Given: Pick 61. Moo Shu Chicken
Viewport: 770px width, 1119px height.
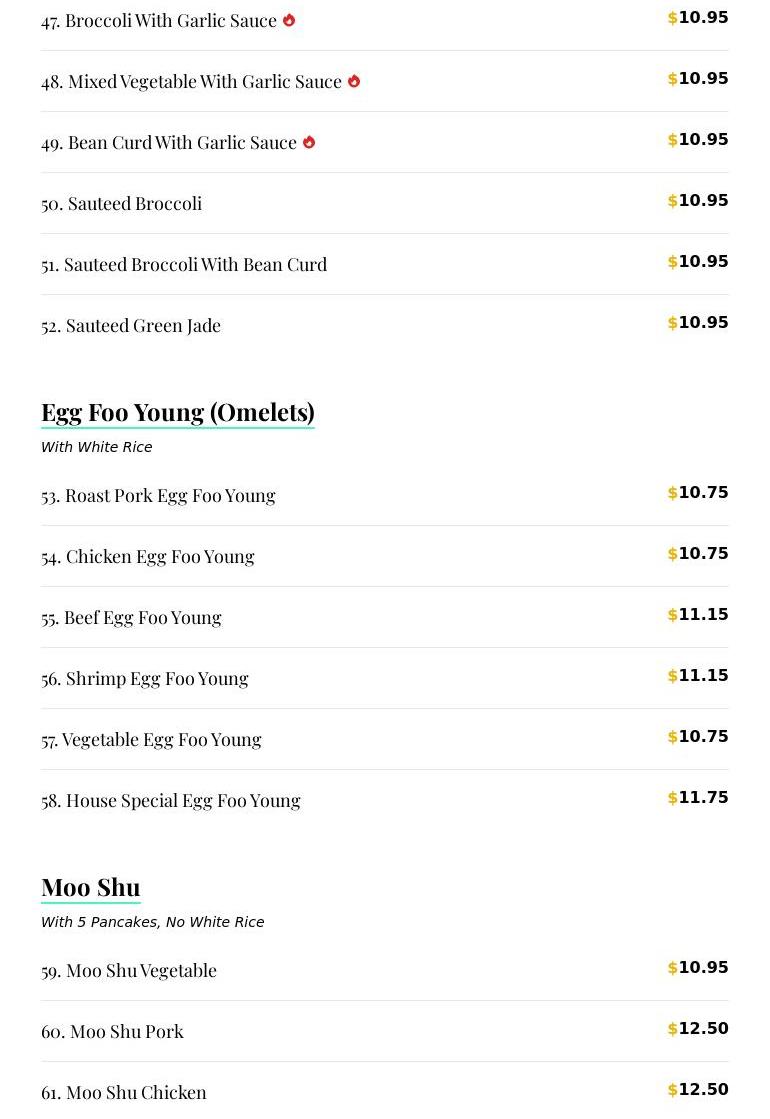Looking at the screenshot, I should coord(124,1092).
